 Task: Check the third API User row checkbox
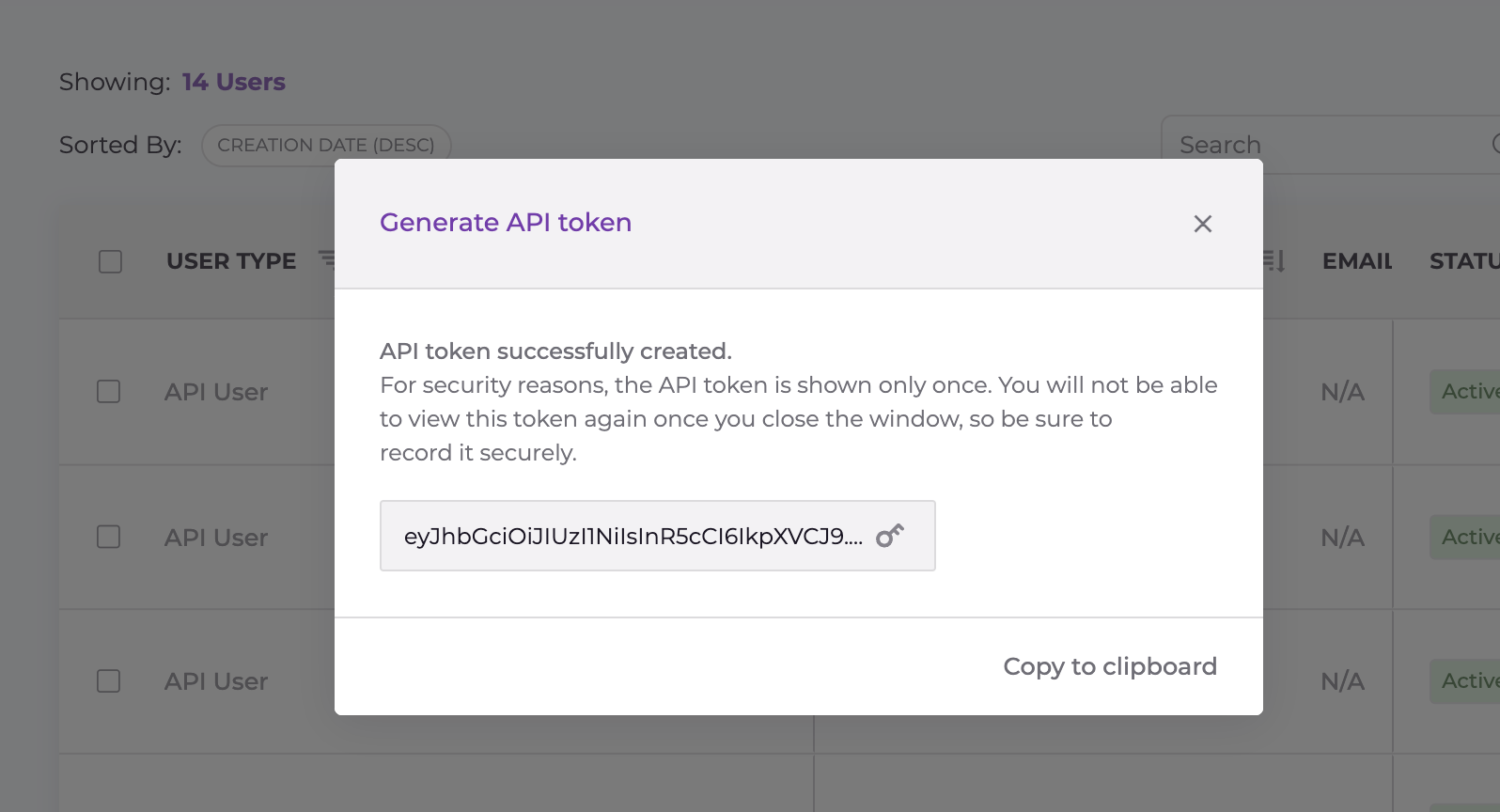(x=109, y=680)
